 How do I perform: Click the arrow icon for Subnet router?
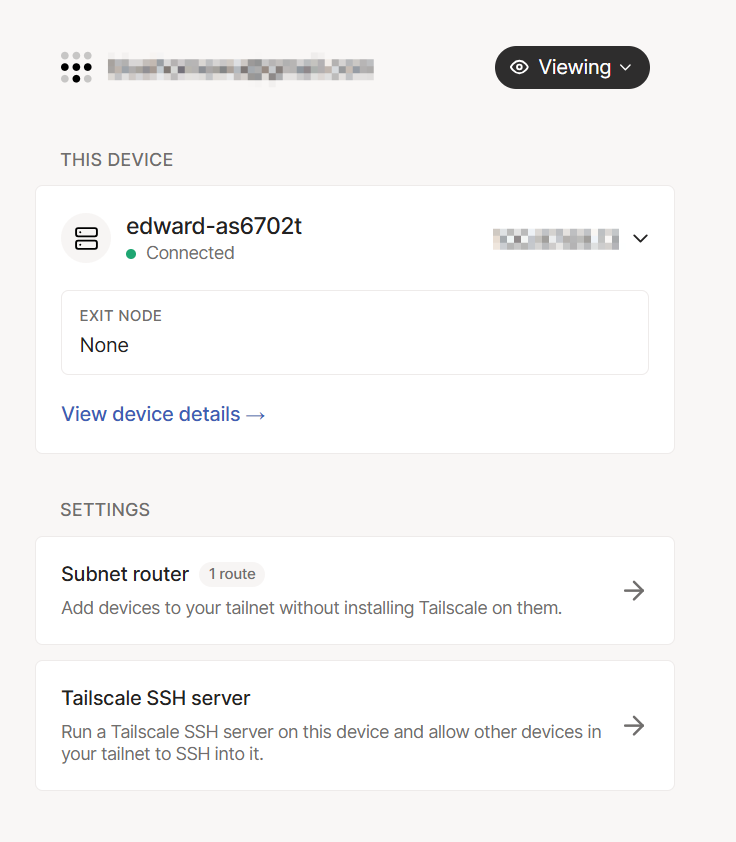634,590
